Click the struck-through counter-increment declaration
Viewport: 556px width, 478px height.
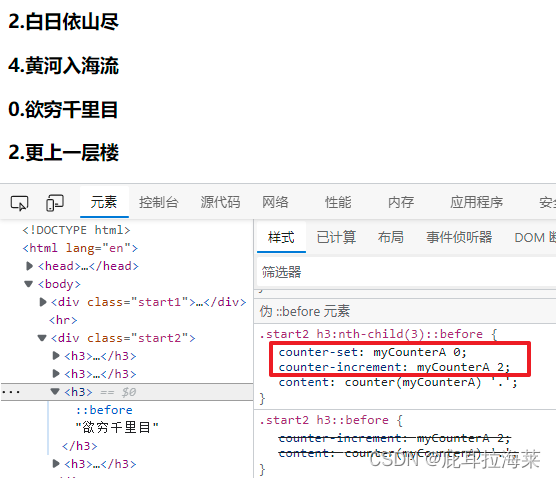pyautogui.click(x=394, y=439)
